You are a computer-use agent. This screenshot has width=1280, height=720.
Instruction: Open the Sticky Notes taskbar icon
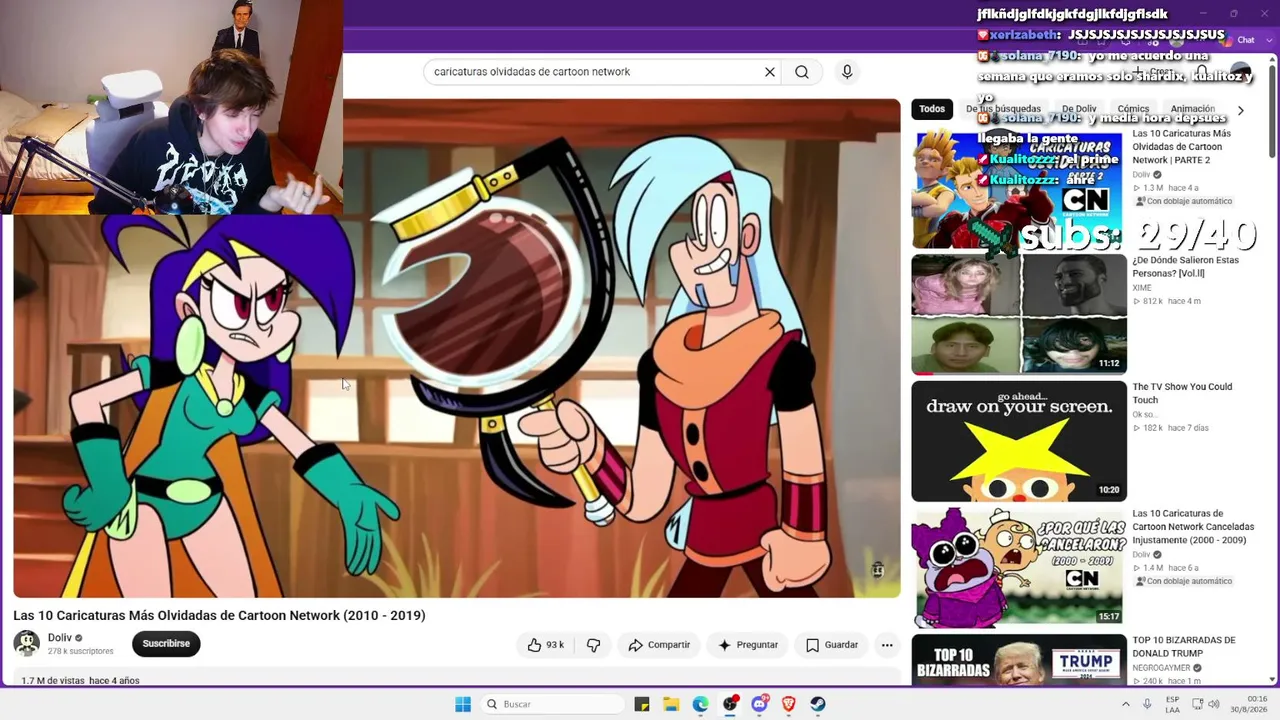click(642, 704)
